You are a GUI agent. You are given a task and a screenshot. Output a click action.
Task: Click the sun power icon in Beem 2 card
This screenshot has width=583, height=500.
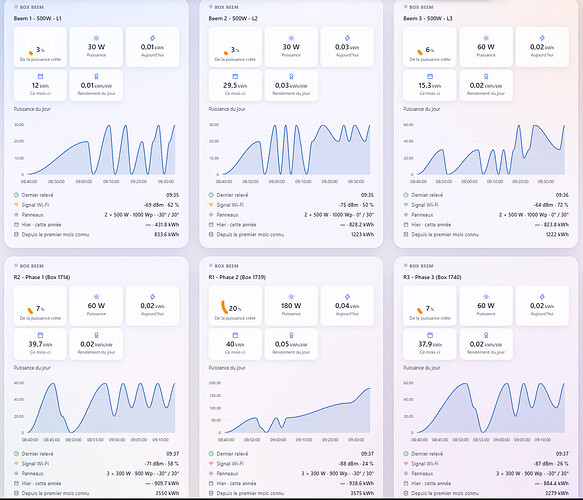point(291,38)
